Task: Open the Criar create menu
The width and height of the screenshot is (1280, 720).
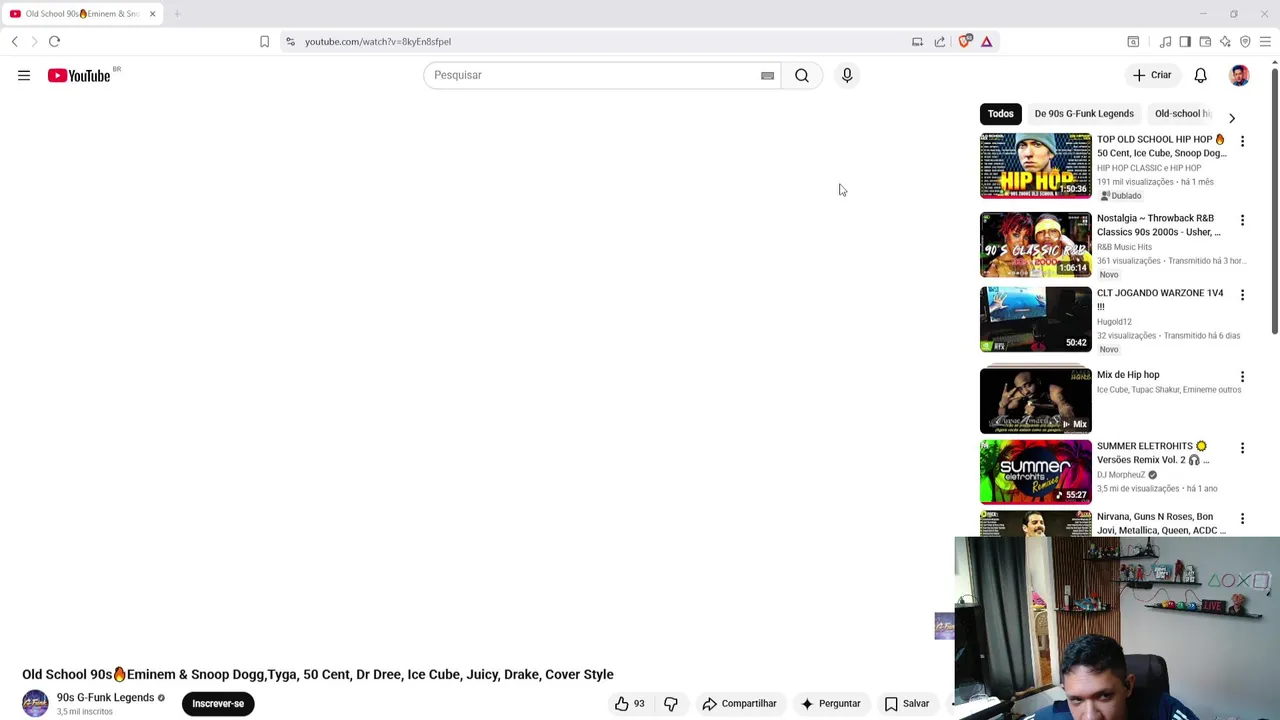Action: coord(1151,75)
